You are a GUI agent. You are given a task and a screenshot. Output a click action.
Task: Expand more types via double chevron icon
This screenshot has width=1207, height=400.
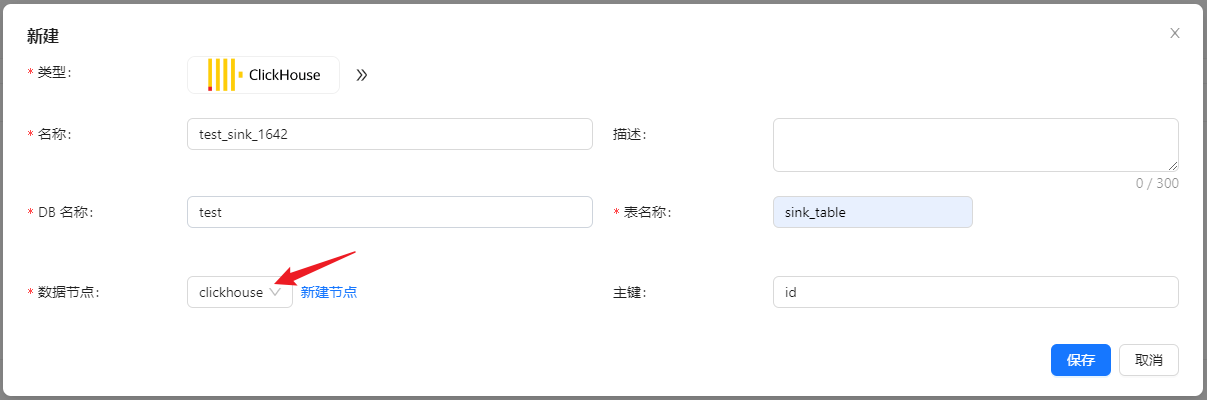point(362,75)
